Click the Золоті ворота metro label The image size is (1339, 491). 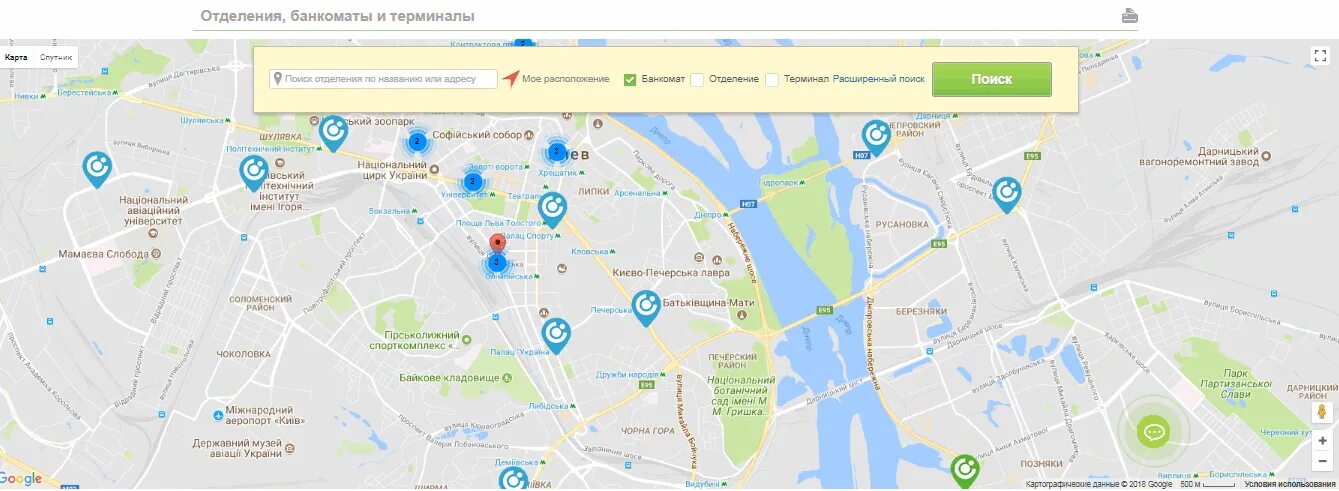pos(495,167)
